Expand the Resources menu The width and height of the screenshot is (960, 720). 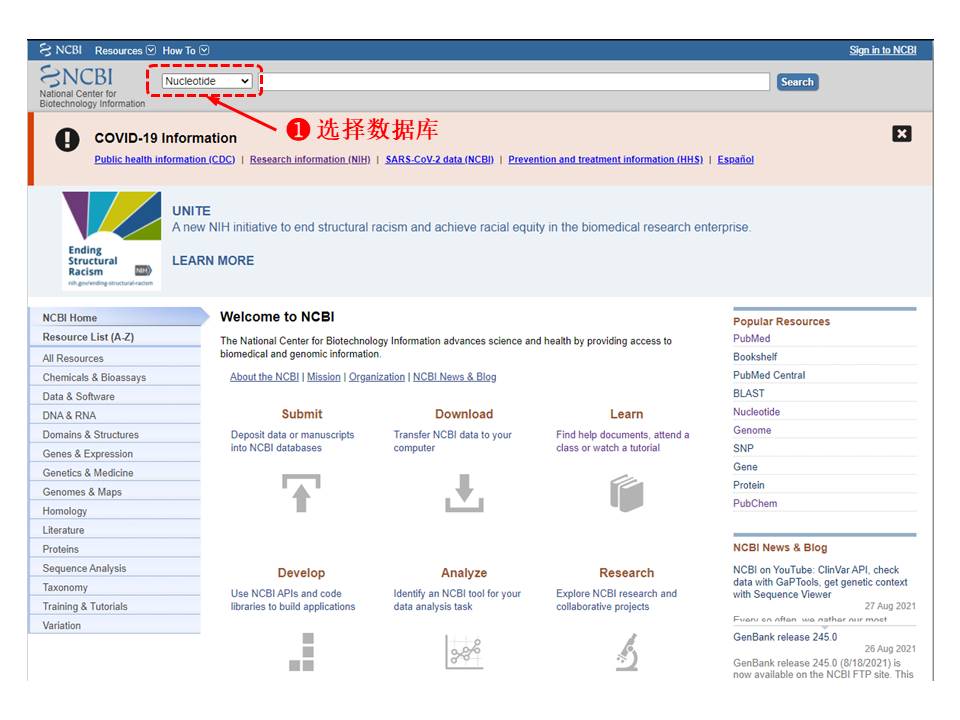pos(125,50)
